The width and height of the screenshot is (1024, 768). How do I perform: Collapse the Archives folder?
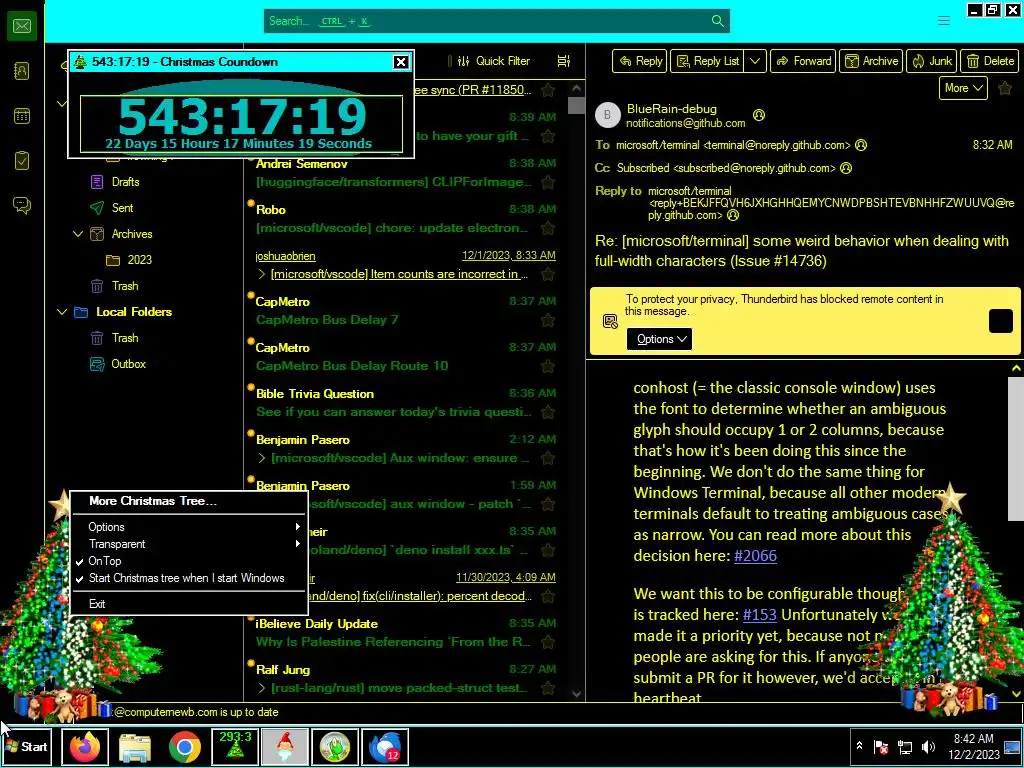[x=78, y=234]
